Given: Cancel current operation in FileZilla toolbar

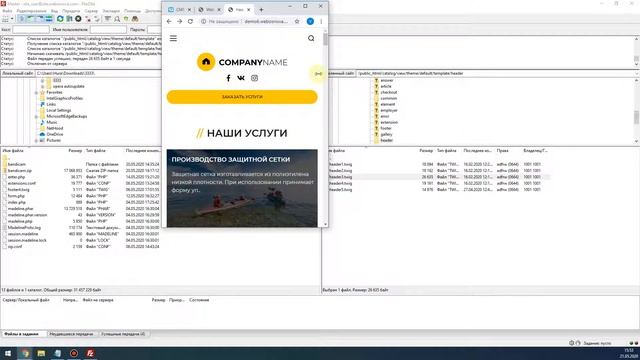Looking at the screenshot, I should pos(78,19).
